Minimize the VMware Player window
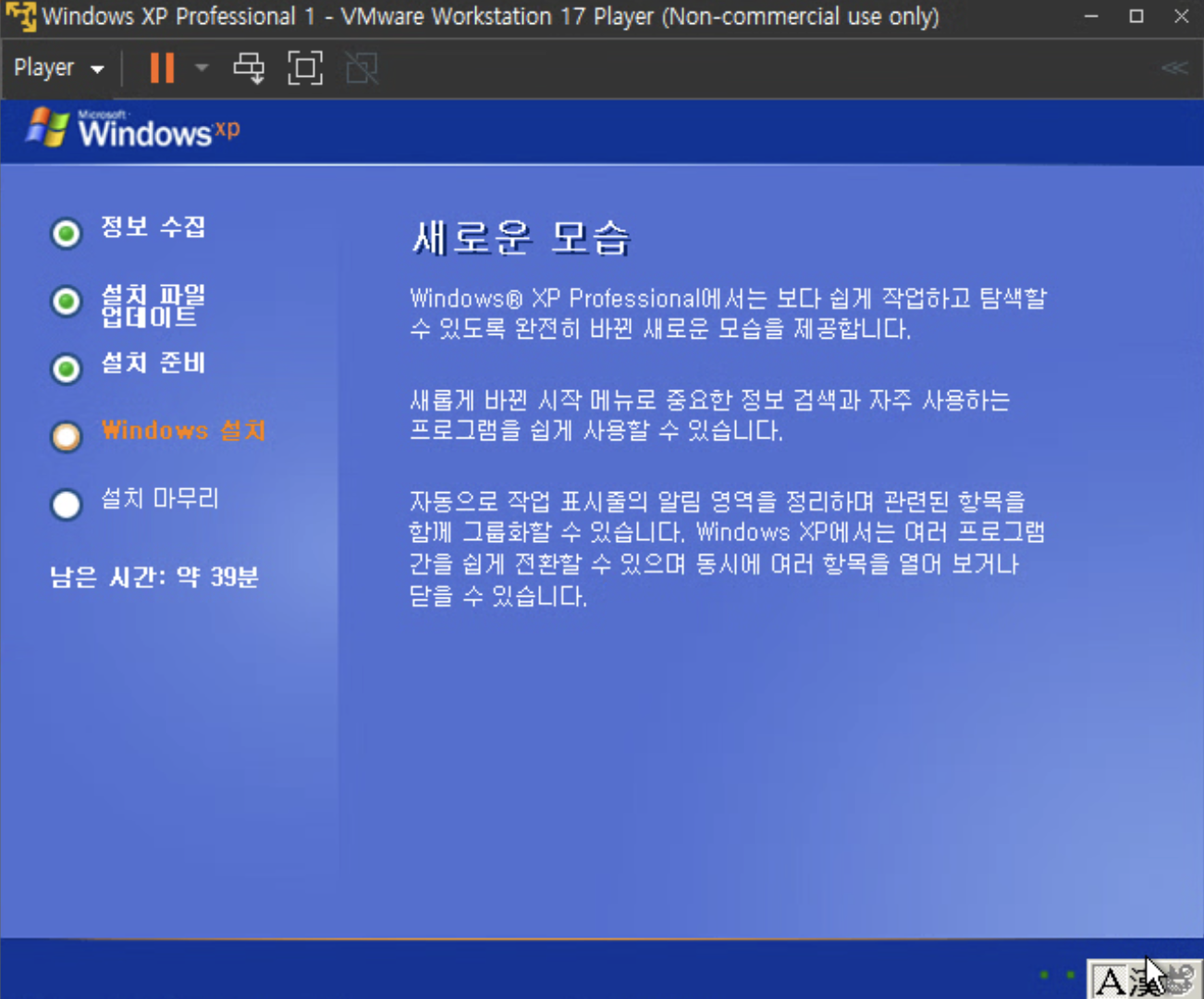The height and width of the screenshot is (999, 1204). pos(1091,17)
